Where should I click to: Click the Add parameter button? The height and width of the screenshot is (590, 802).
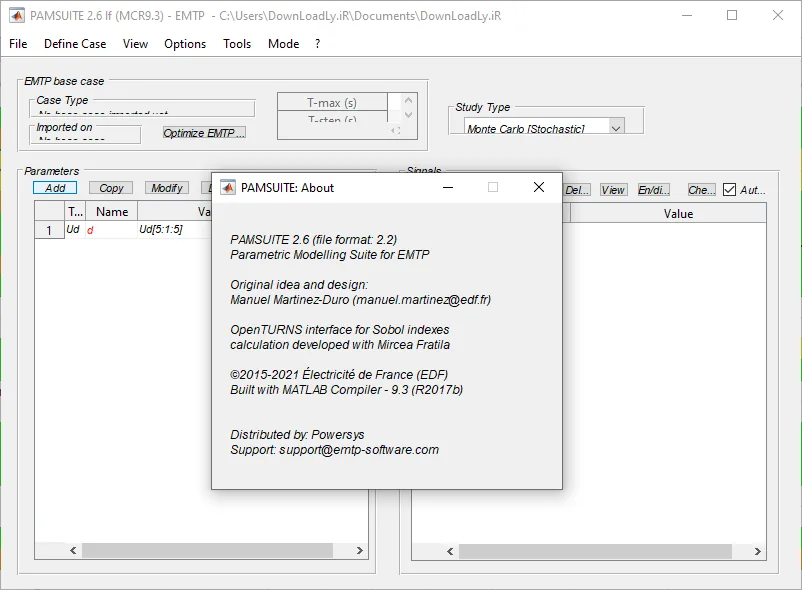[x=55, y=188]
